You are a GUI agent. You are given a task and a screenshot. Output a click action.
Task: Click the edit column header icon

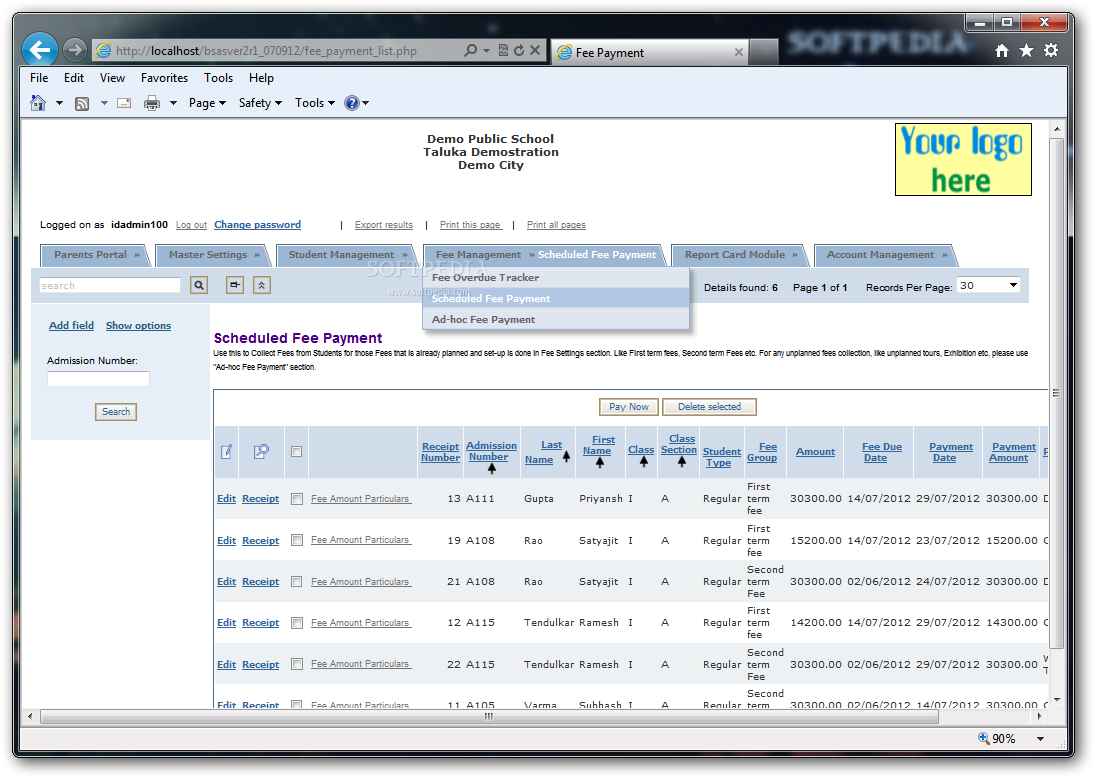coord(226,452)
